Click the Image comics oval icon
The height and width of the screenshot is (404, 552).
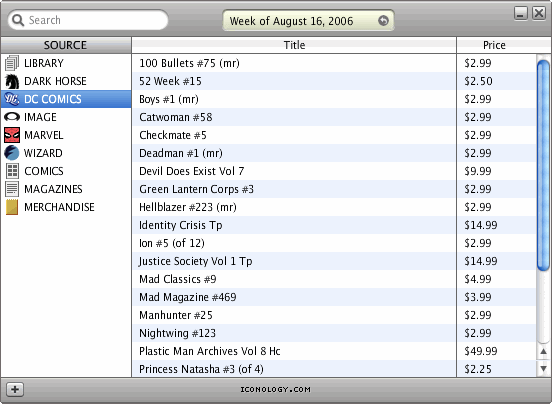[12, 117]
